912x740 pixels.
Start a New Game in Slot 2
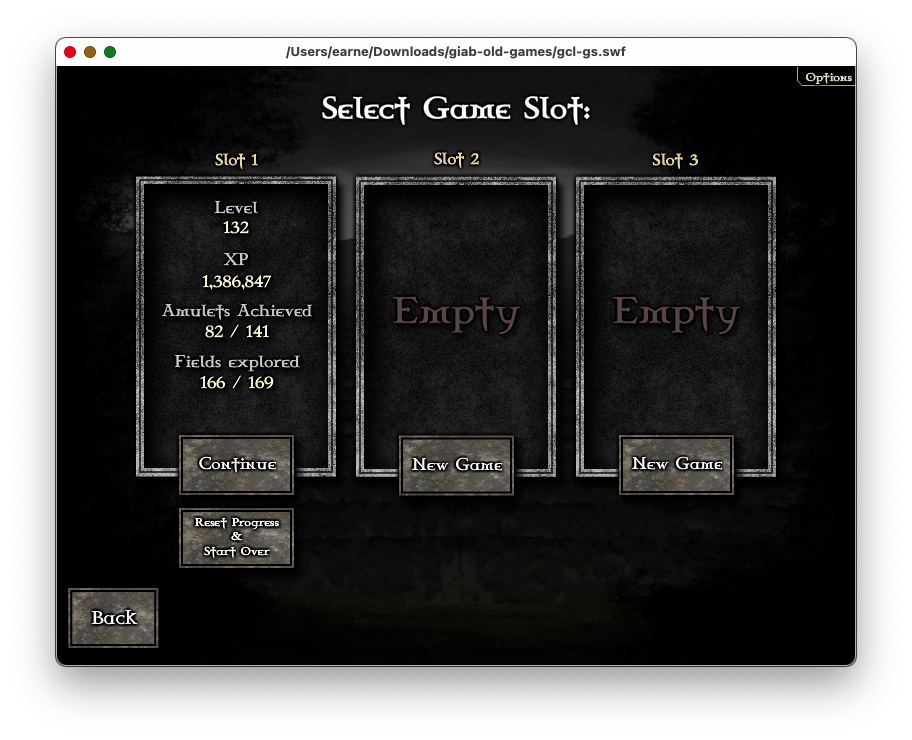(x=456, y=465)
